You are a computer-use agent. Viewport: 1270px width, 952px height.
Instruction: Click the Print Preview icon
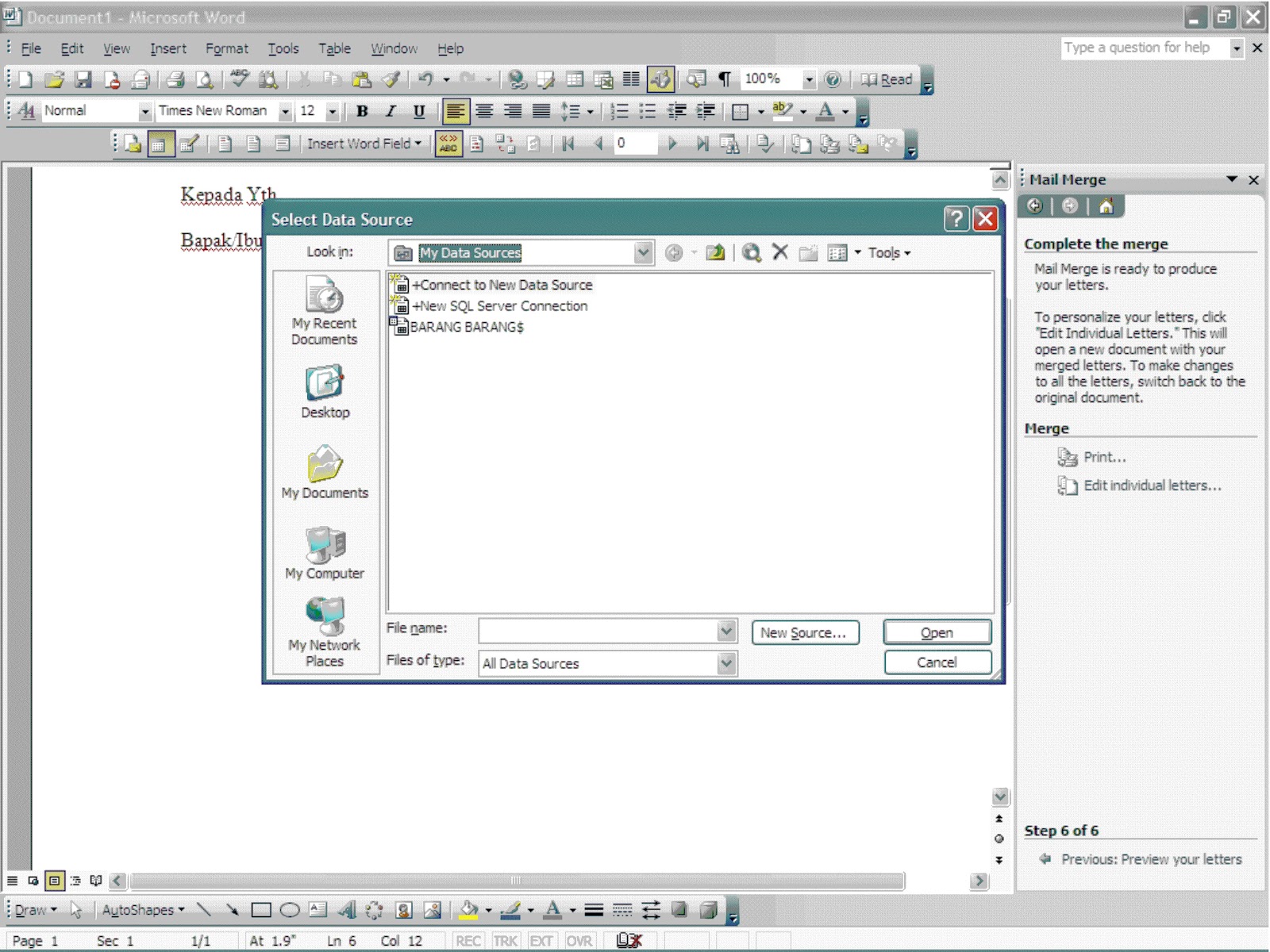point(204,79)
